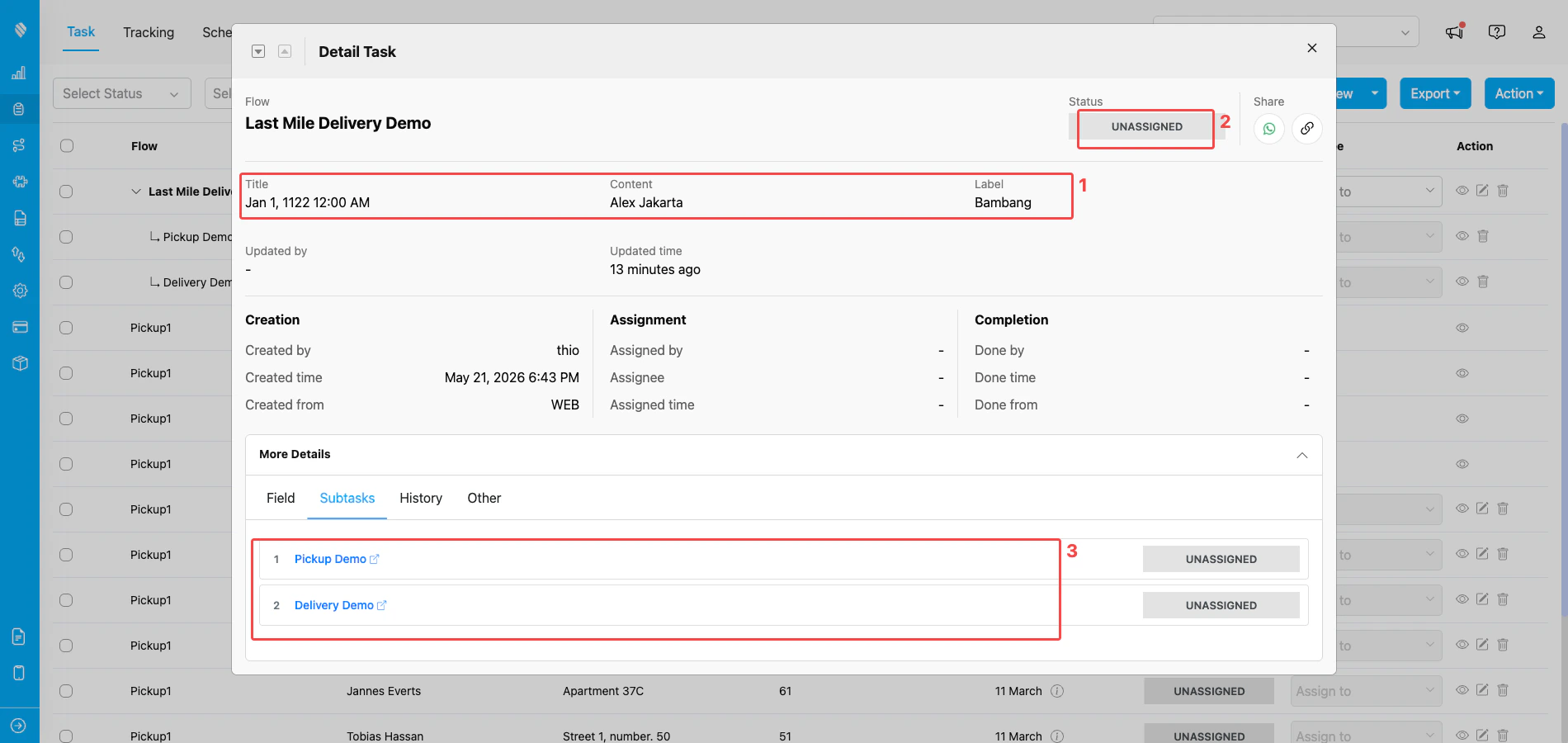1568x743 pixels.
Task: Switch to the Other tab
Action: click(484, 498)
